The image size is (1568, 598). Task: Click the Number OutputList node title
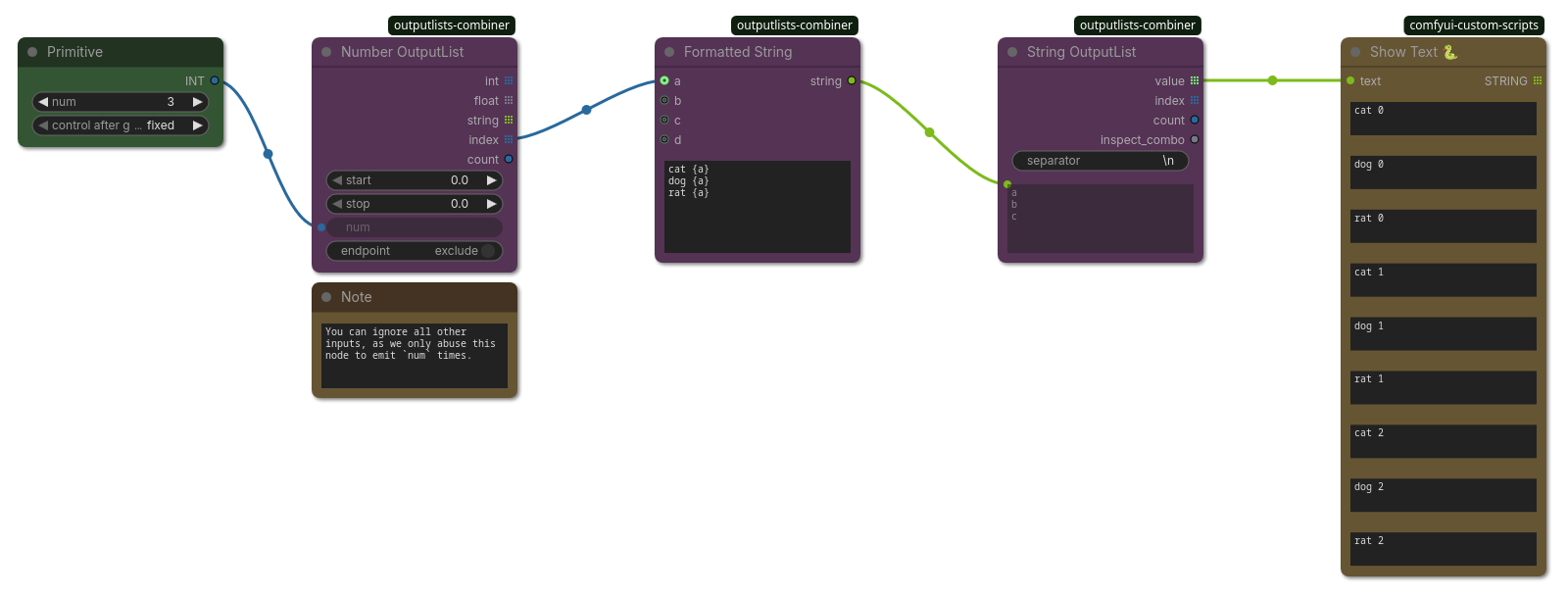[x=402, y=52]
